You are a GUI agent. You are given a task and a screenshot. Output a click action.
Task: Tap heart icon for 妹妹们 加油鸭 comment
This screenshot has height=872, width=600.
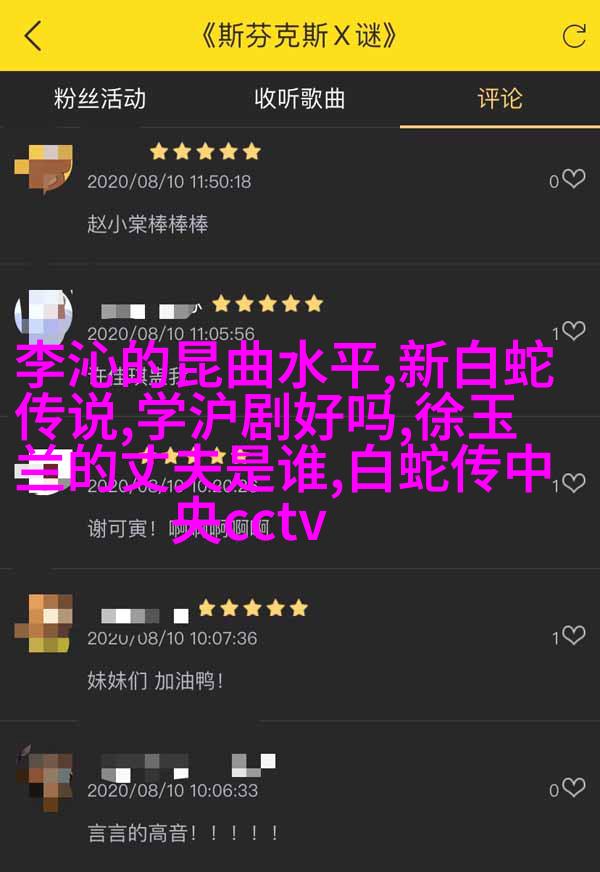(573, 635)
